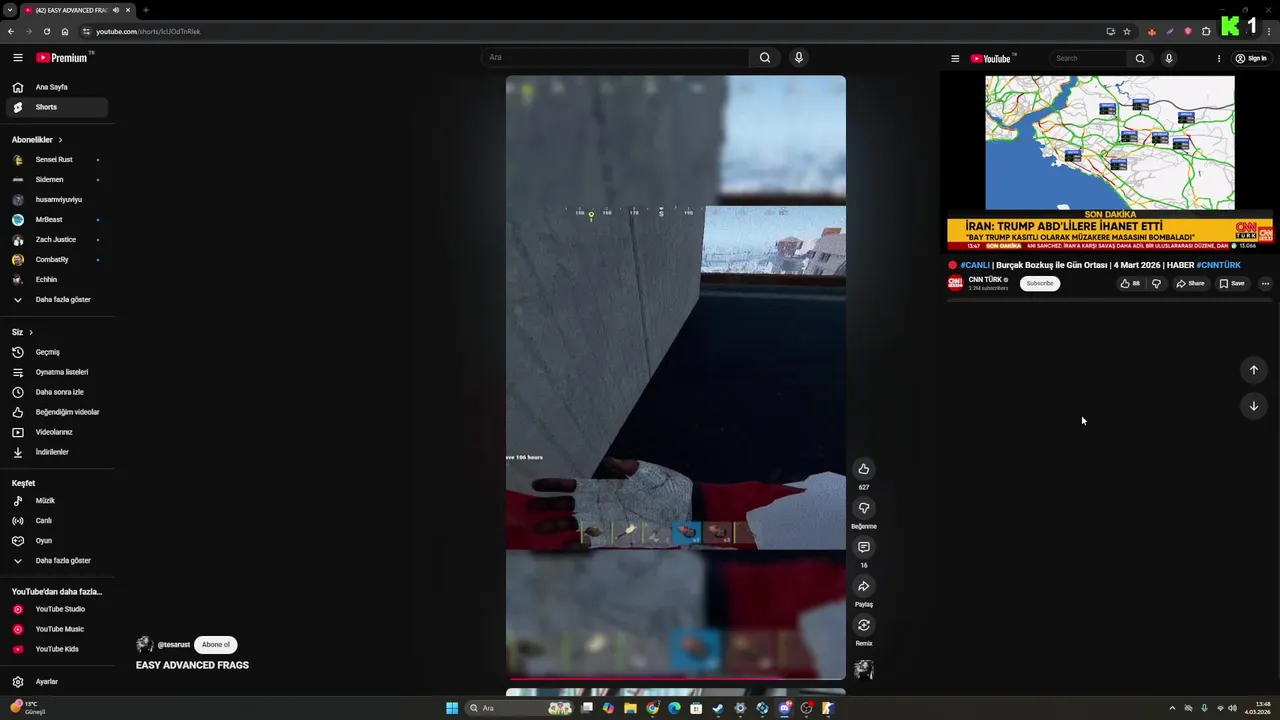Open Daha sonra izle watch later list
This screenshot has height=720, width=1280.
57,392
